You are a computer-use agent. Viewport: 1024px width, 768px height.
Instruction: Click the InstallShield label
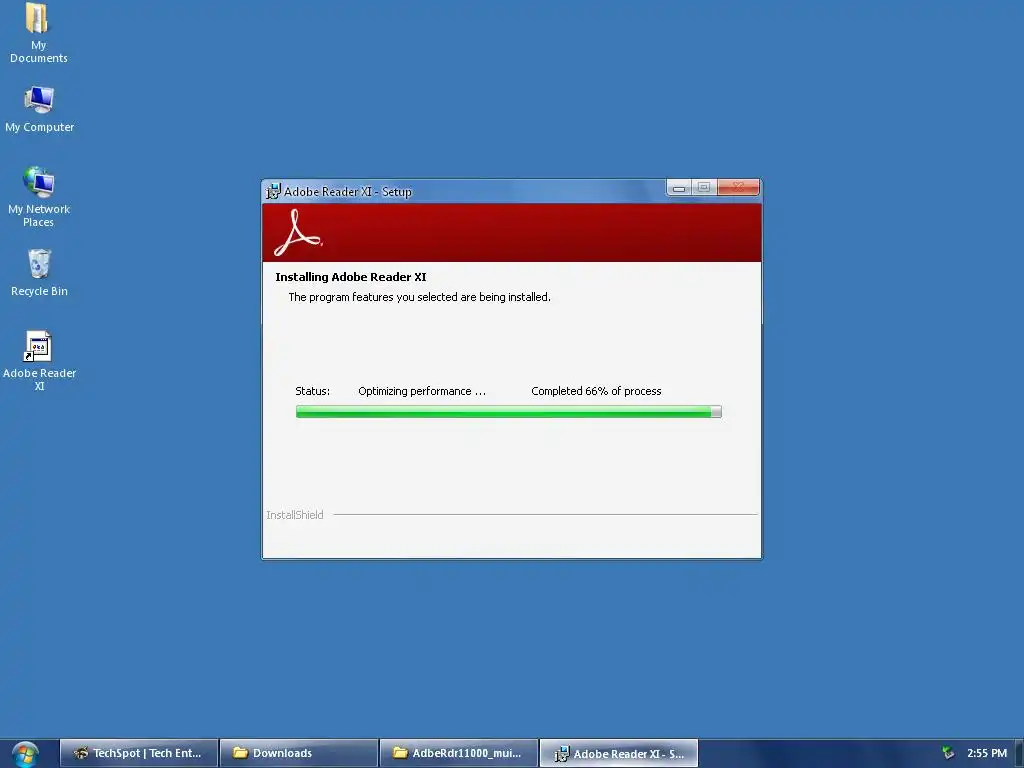[x=295, y=515]
